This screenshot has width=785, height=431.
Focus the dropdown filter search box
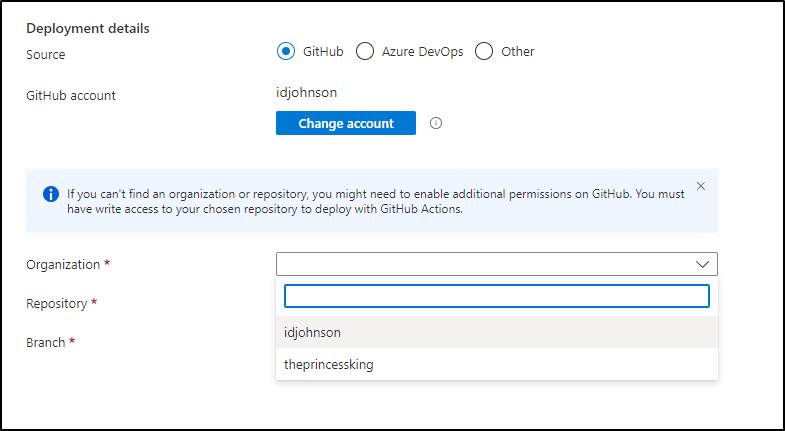tap(497, 296)
